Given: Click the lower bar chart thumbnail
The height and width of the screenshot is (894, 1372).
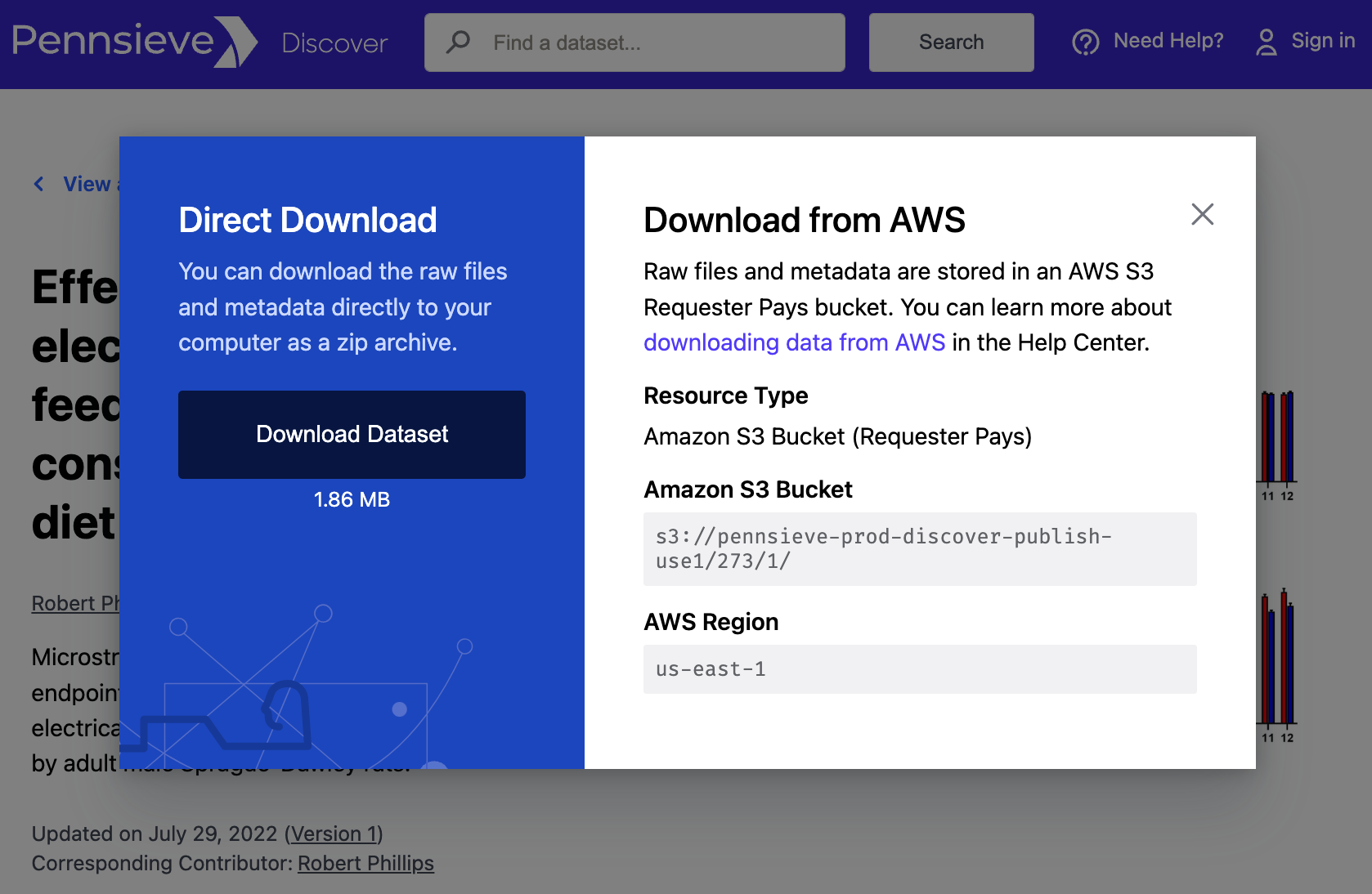Looking at the screenshot, I should click(1276, 665).
